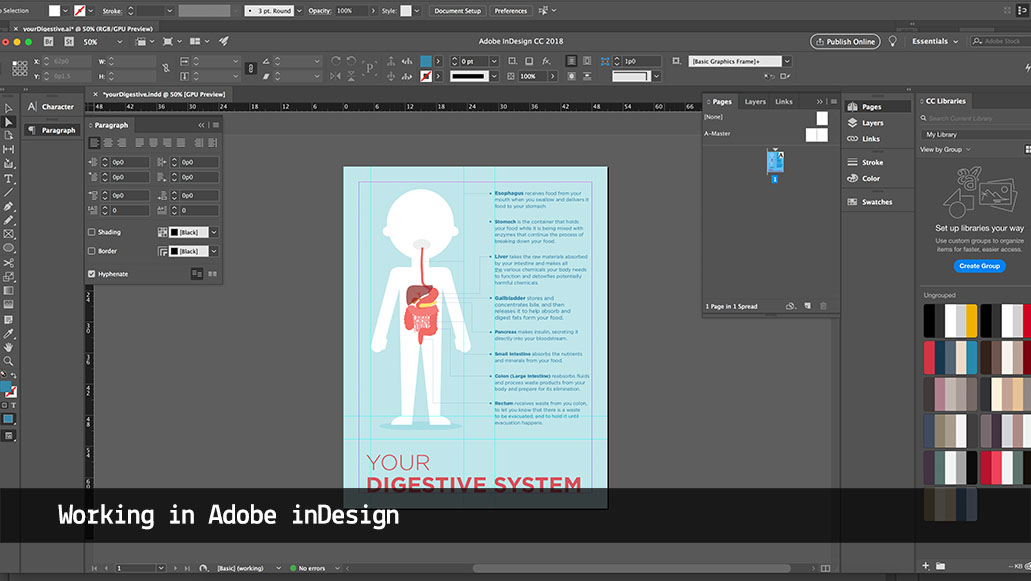
Task: Select the Scissors tool
Action: [9, 263]
